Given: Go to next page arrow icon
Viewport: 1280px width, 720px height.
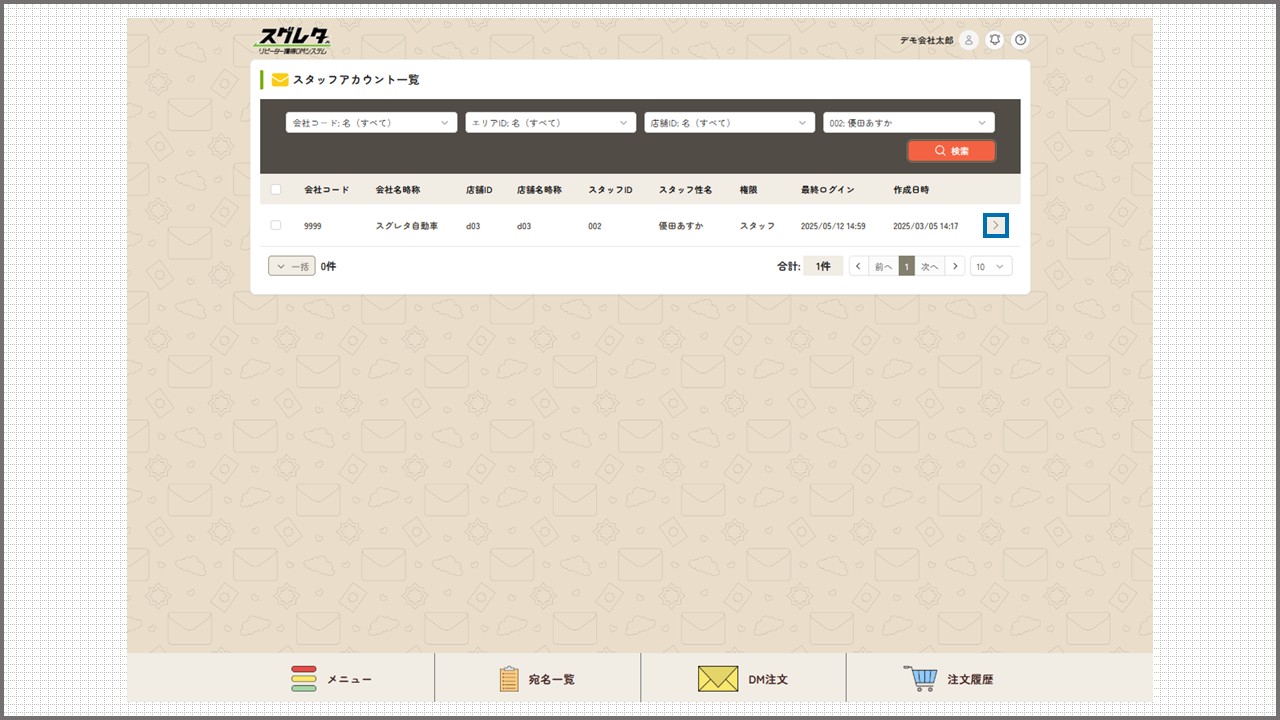Looking at the screenshot, I should click(955, 266).
